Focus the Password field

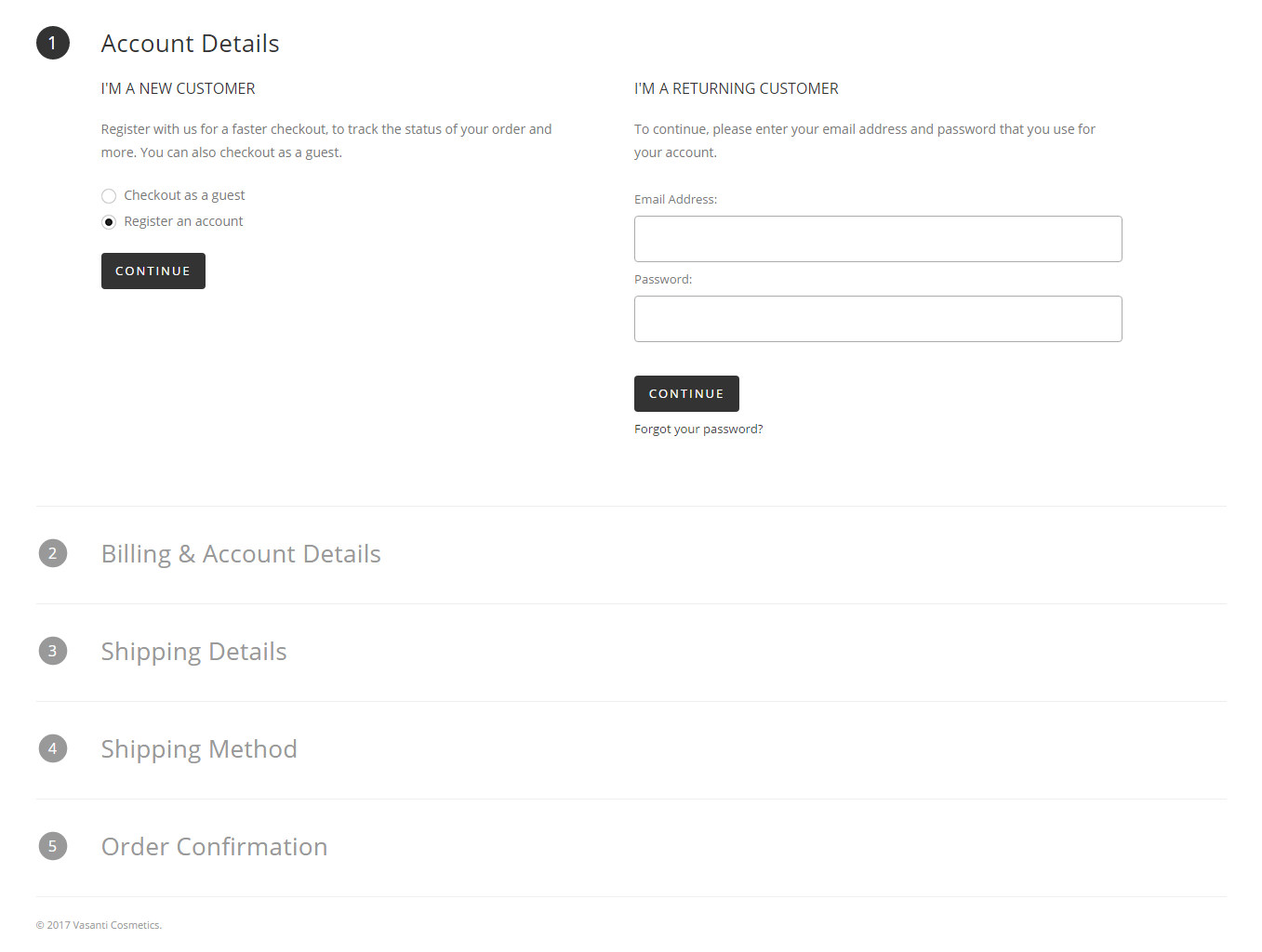point(878,319)
